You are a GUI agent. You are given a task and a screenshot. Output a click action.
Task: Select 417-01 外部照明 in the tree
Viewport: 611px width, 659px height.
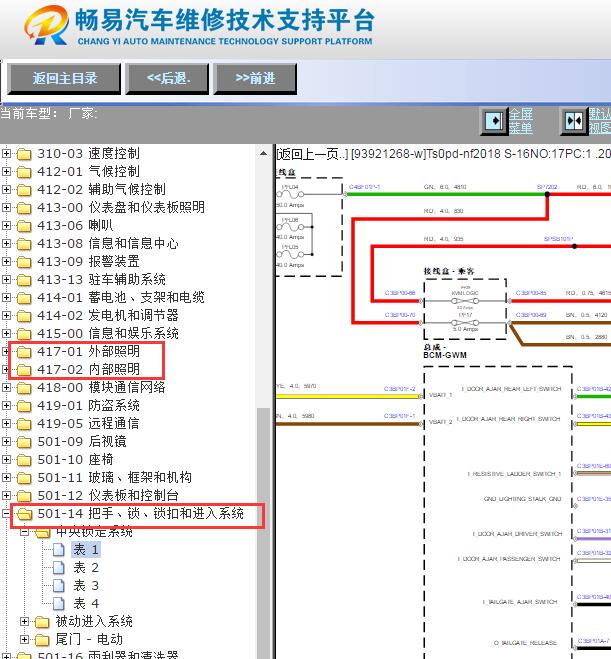coord(88,351)
